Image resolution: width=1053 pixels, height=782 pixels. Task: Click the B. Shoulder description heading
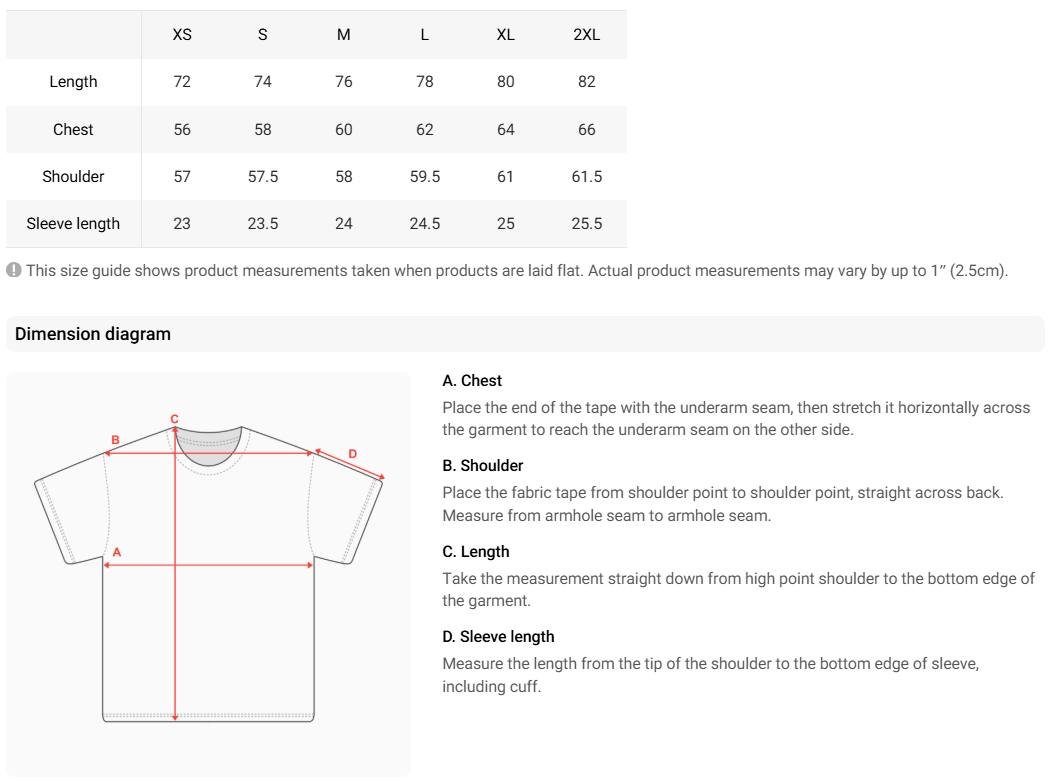click(482, 466)
